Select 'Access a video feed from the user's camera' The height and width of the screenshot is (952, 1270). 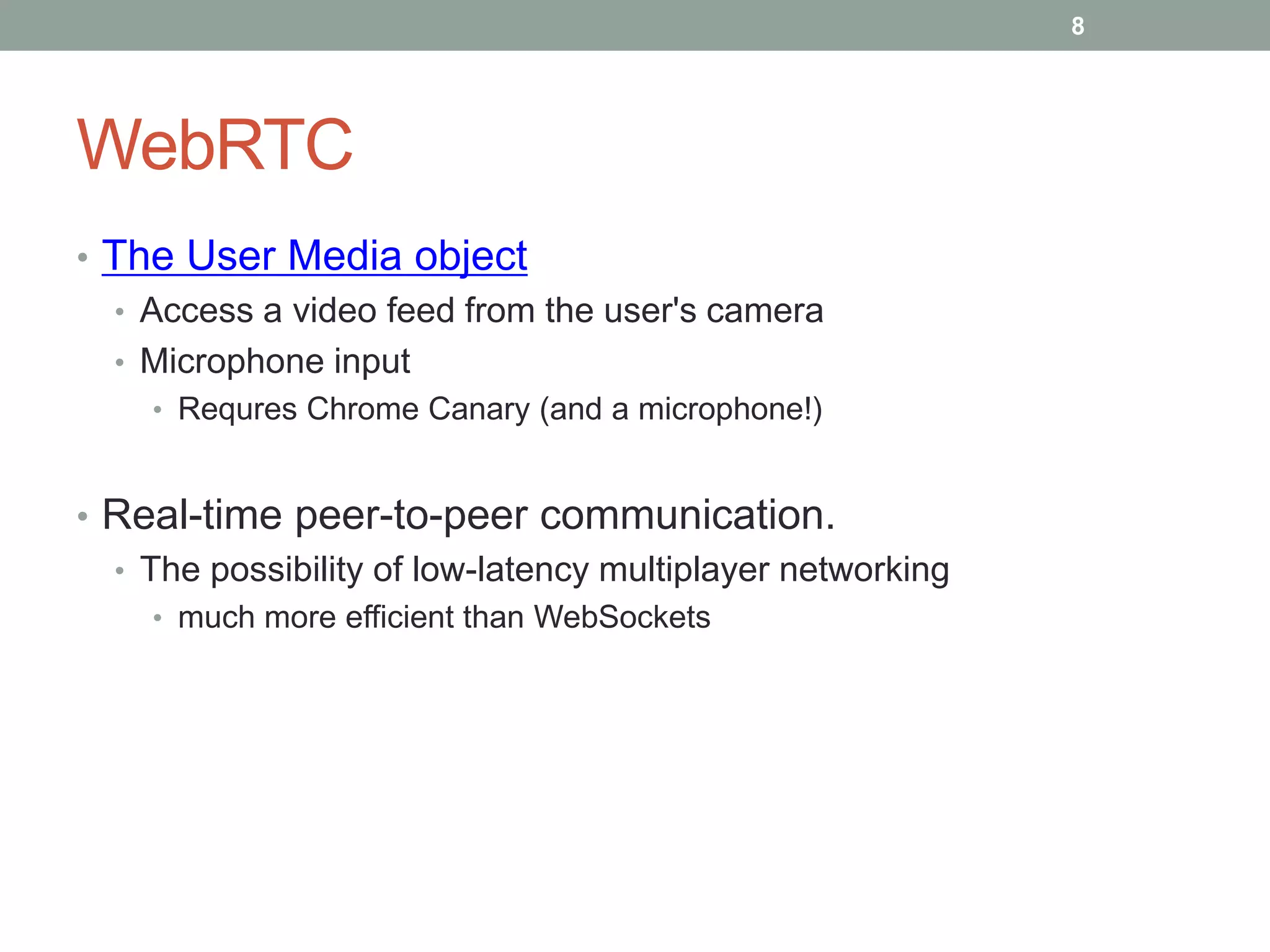pos(481,310)
